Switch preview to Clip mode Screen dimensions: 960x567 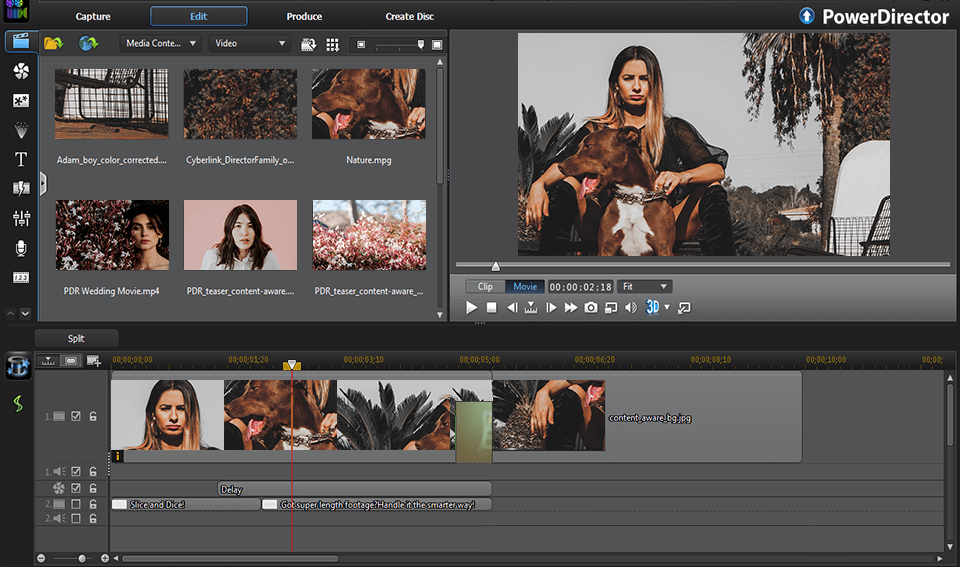pos(485,286)
